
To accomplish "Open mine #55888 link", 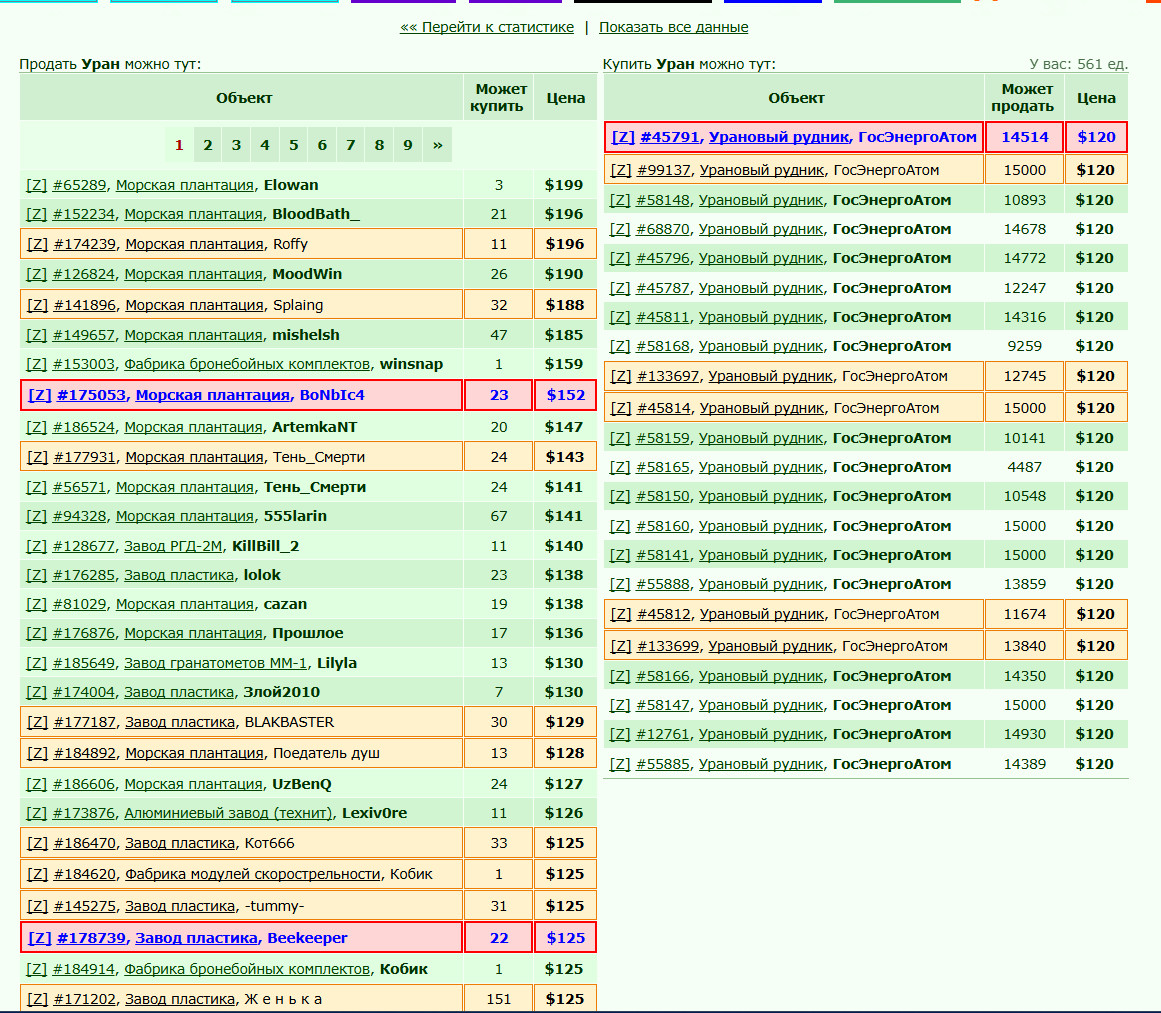I will pyautogui.click(x=663, y=584).
